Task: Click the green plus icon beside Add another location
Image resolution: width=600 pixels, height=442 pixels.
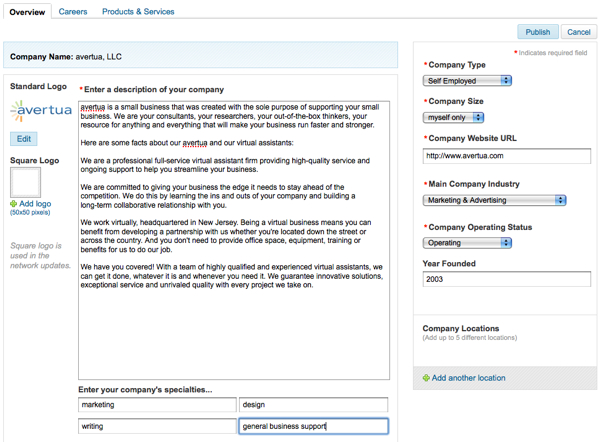Action: point(427,378)
